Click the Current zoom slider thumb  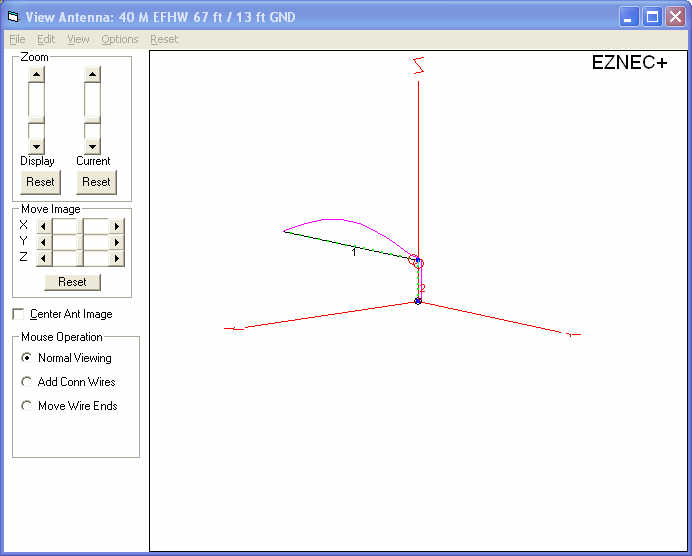[92, 120]
